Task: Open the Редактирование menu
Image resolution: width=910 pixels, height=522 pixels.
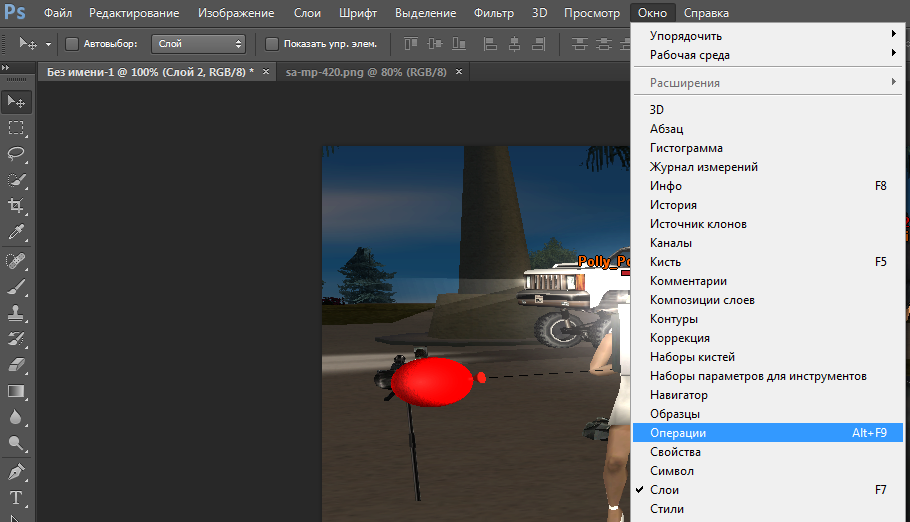Action: click(x=134, y=13)
